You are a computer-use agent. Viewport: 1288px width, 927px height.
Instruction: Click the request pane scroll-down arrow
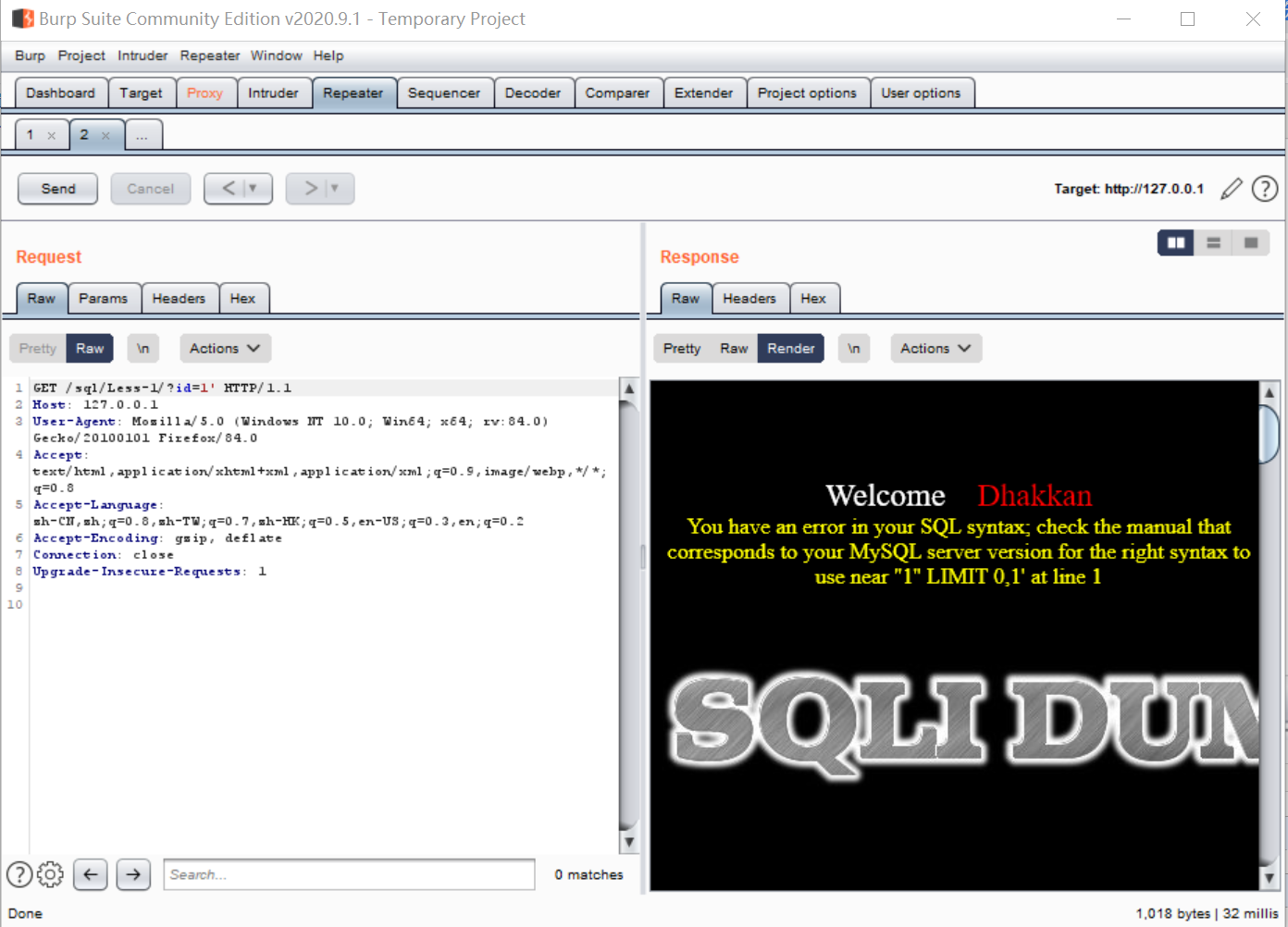coord(629,842)
